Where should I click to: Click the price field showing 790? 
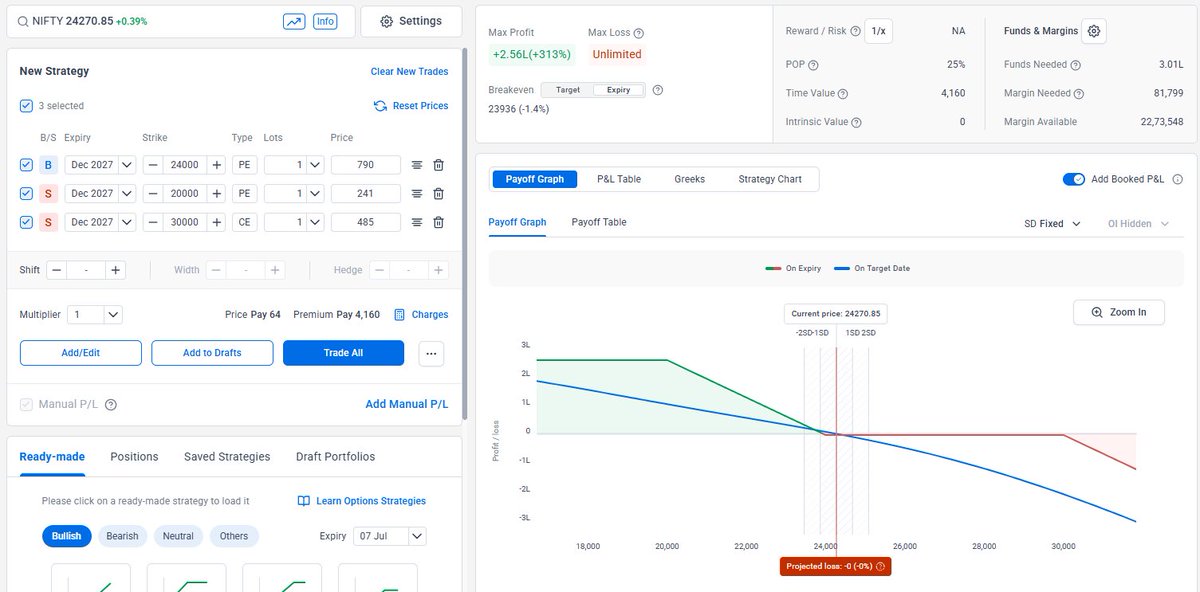point(366,165)
